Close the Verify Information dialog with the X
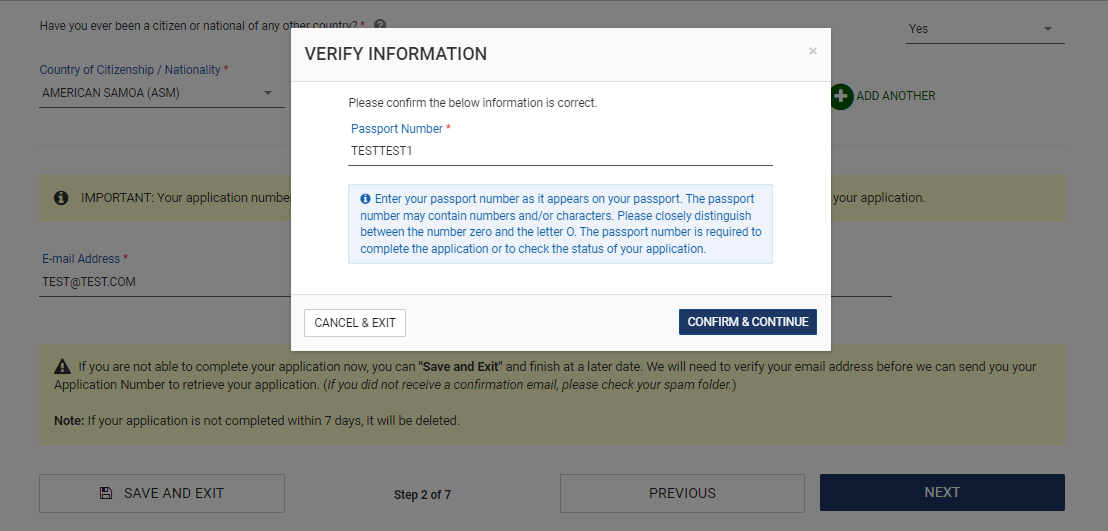The height and width of the screenshot is (531, 1108). 813,51
